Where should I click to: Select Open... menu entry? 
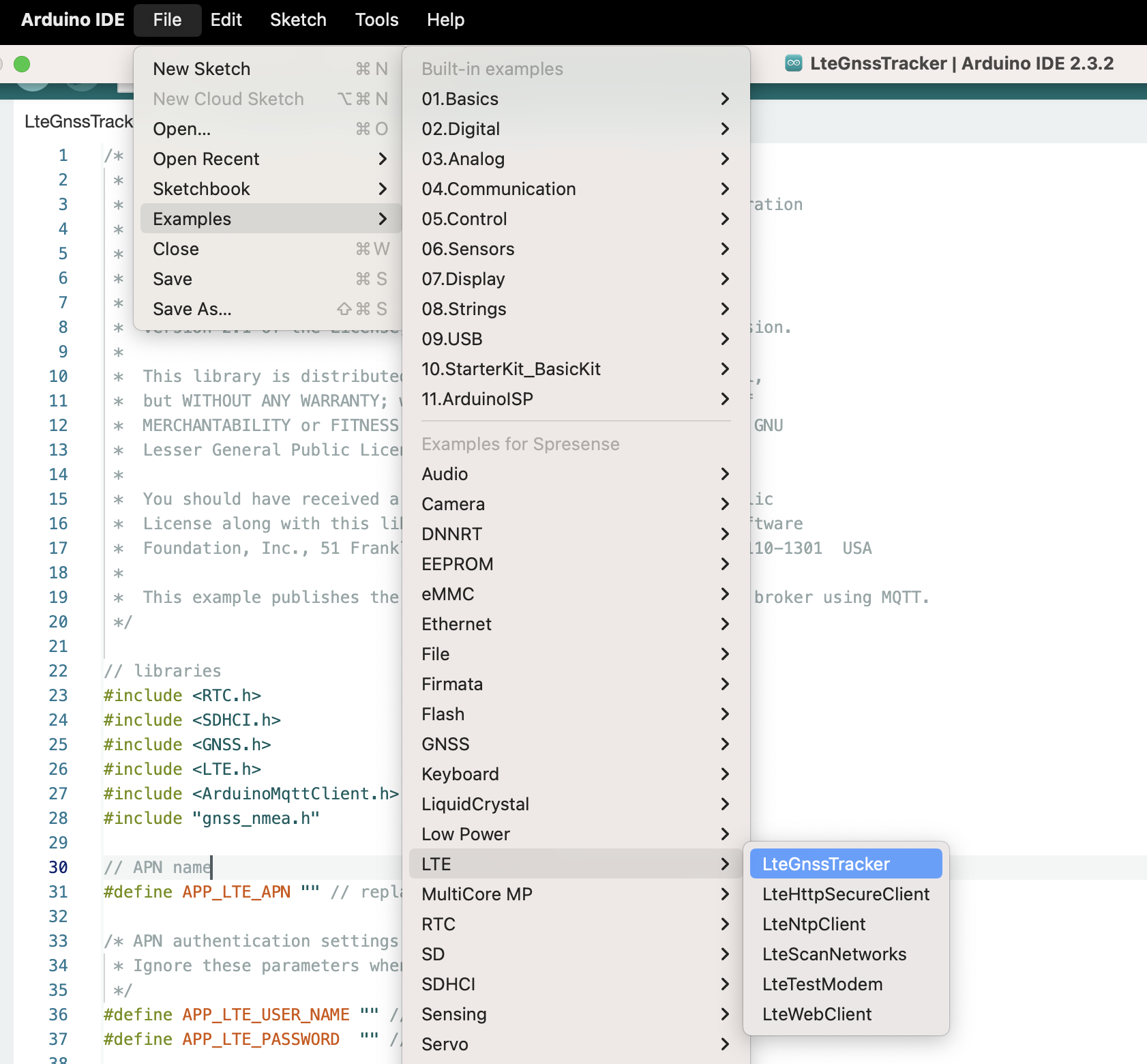[x=271, y=129]
